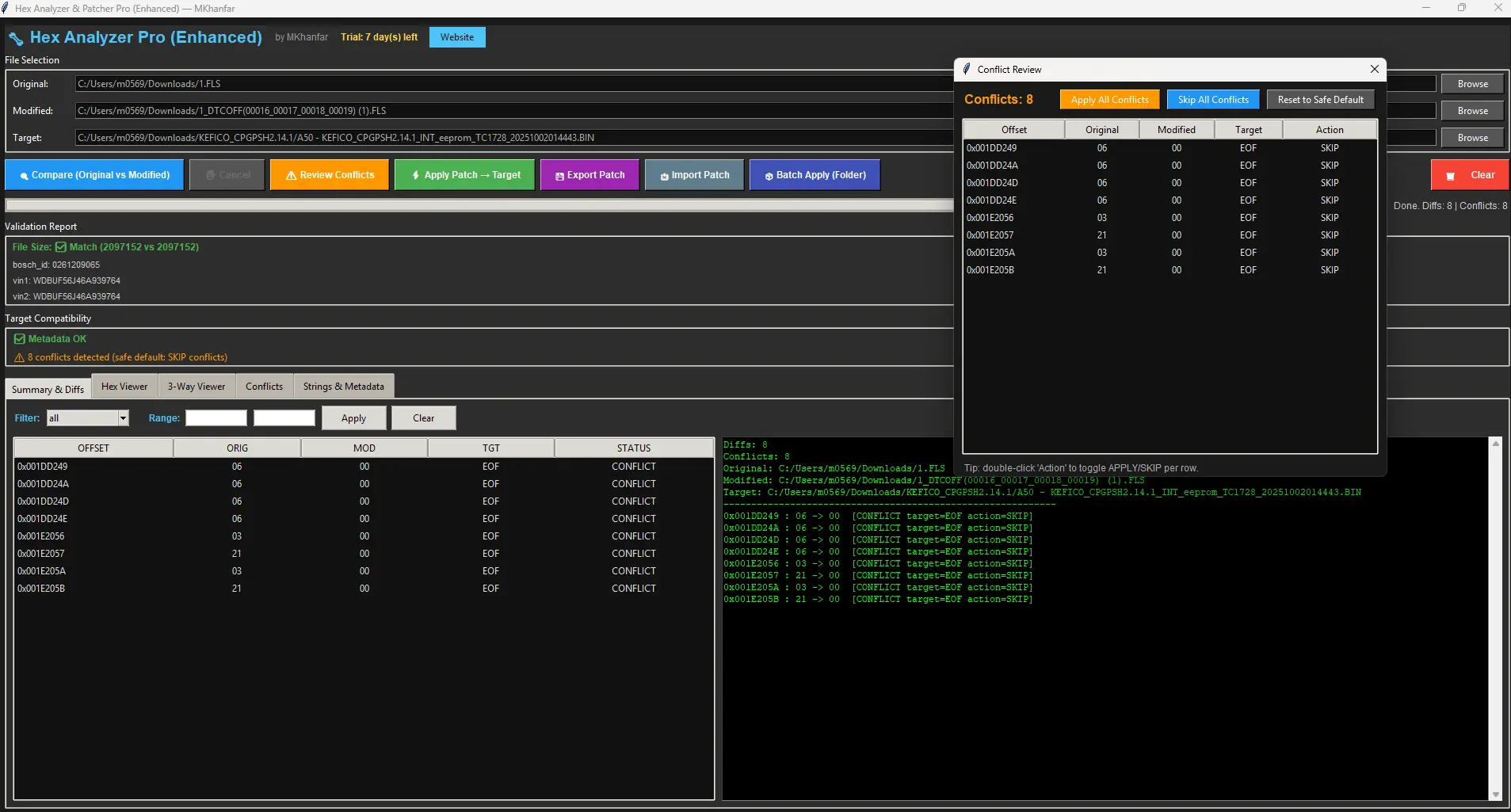Click the Import Patch icon

tap(666, 174)
